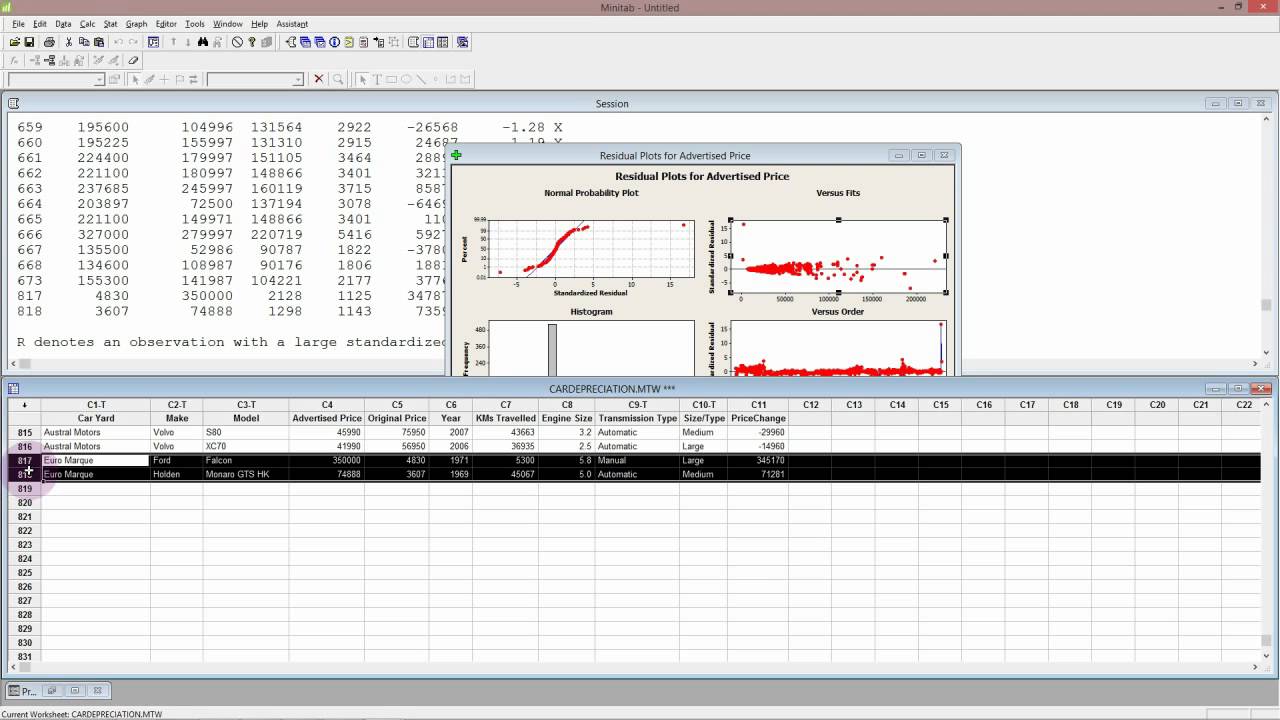Image resolution: width=1280 pixels, height=720 pixels.
Task: Click the Project Manager window icon
Action: pos(443,42)
